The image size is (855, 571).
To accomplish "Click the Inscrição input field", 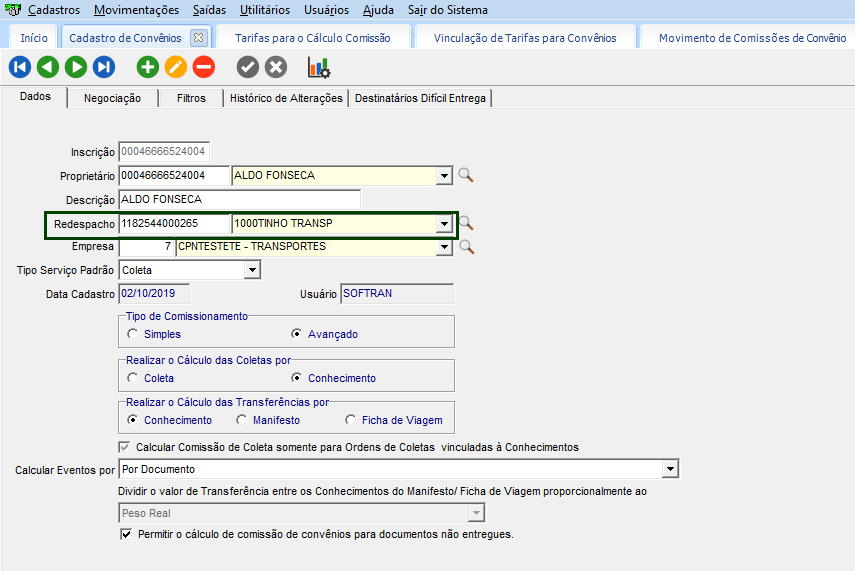I will coord(164,152).
